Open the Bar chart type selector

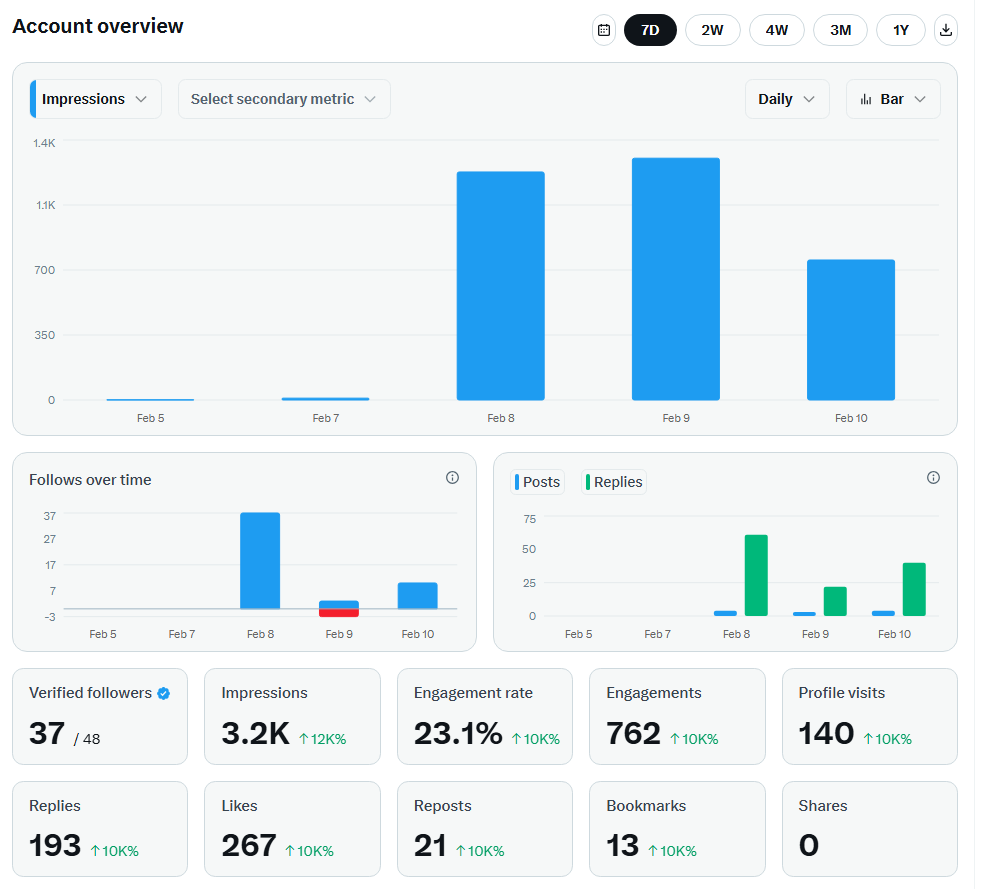click(x=893, y=99)
